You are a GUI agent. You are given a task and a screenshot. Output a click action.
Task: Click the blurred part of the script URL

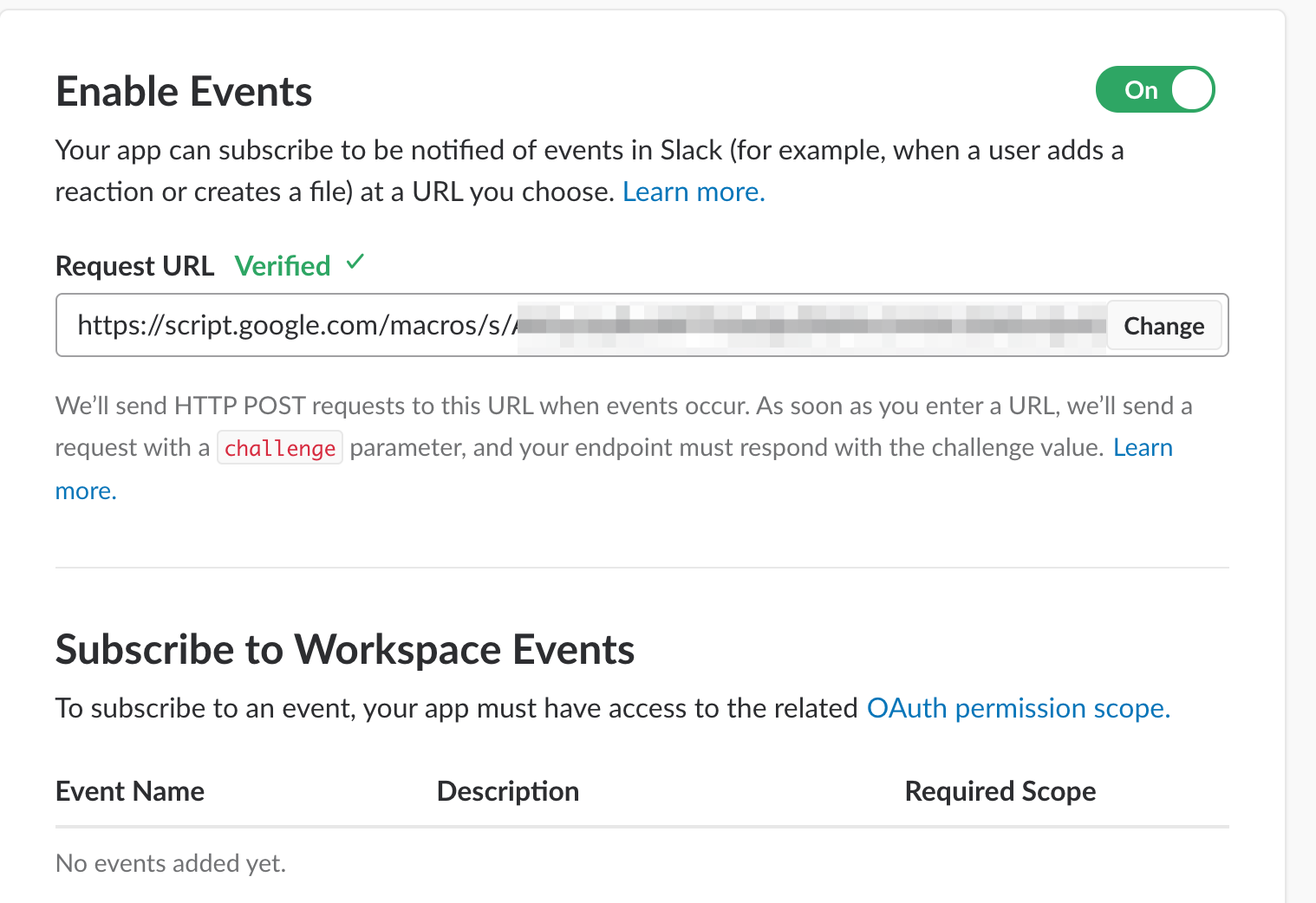point(811,326)
